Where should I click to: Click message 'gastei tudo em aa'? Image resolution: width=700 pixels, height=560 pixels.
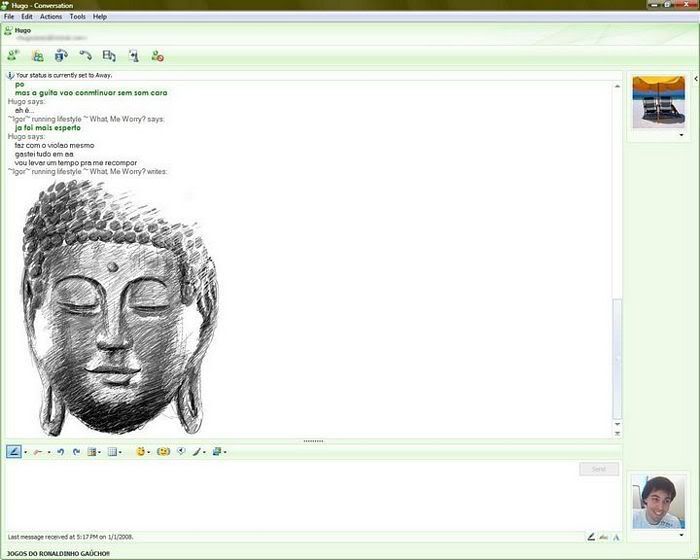point(44,154)
